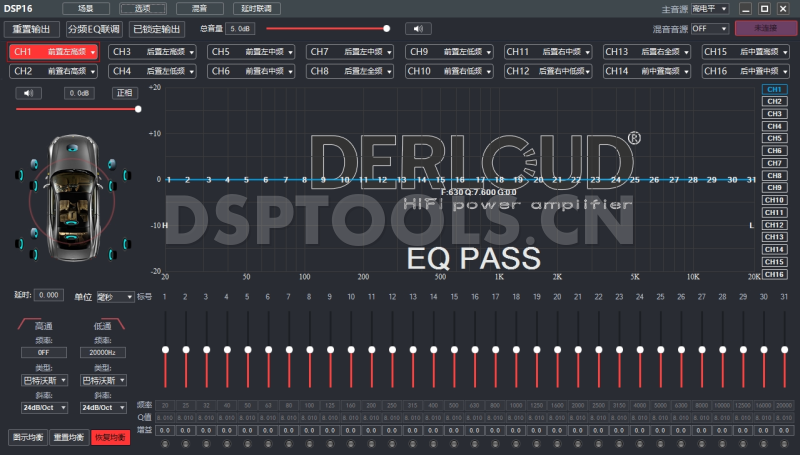Mute channel output via the left panel speaker icon

[29, 93]
